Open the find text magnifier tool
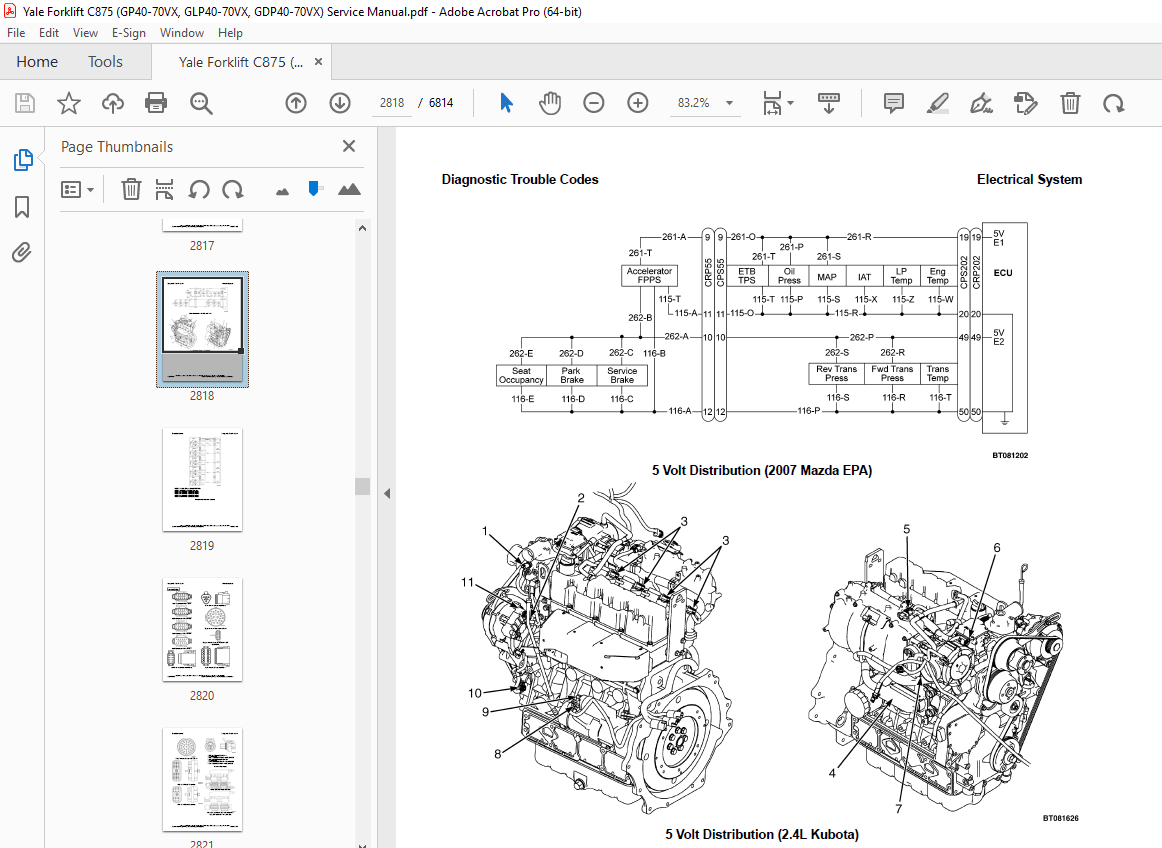The width and height of the screenshot is (1162, 848). click(201, 103)
